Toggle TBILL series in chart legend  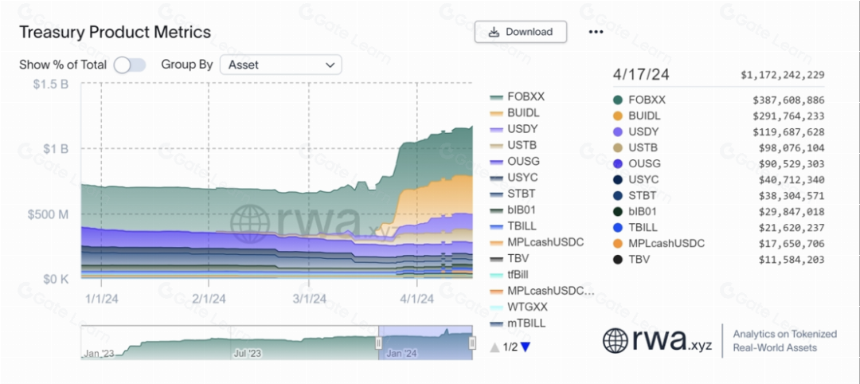point(513,226)
